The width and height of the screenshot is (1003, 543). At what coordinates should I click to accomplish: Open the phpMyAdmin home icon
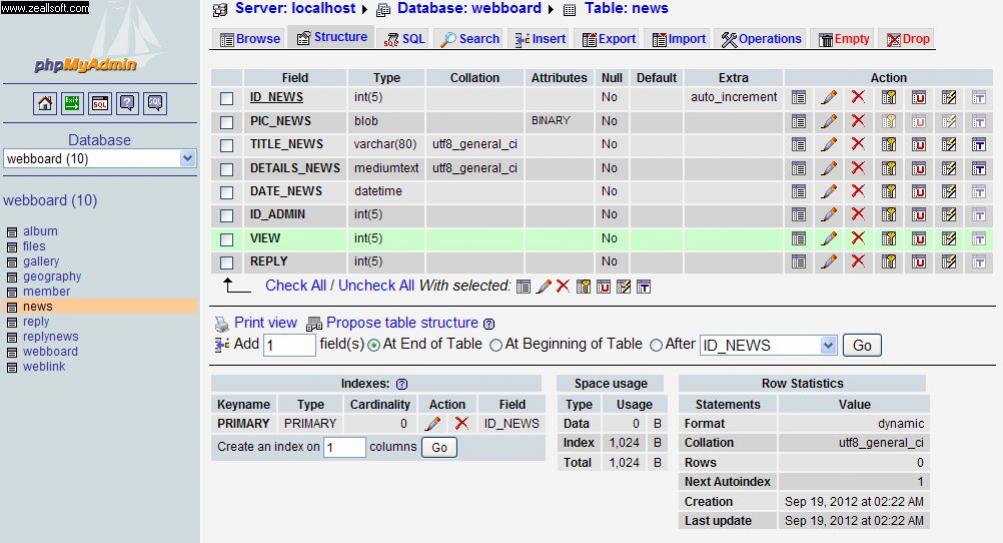45,103
